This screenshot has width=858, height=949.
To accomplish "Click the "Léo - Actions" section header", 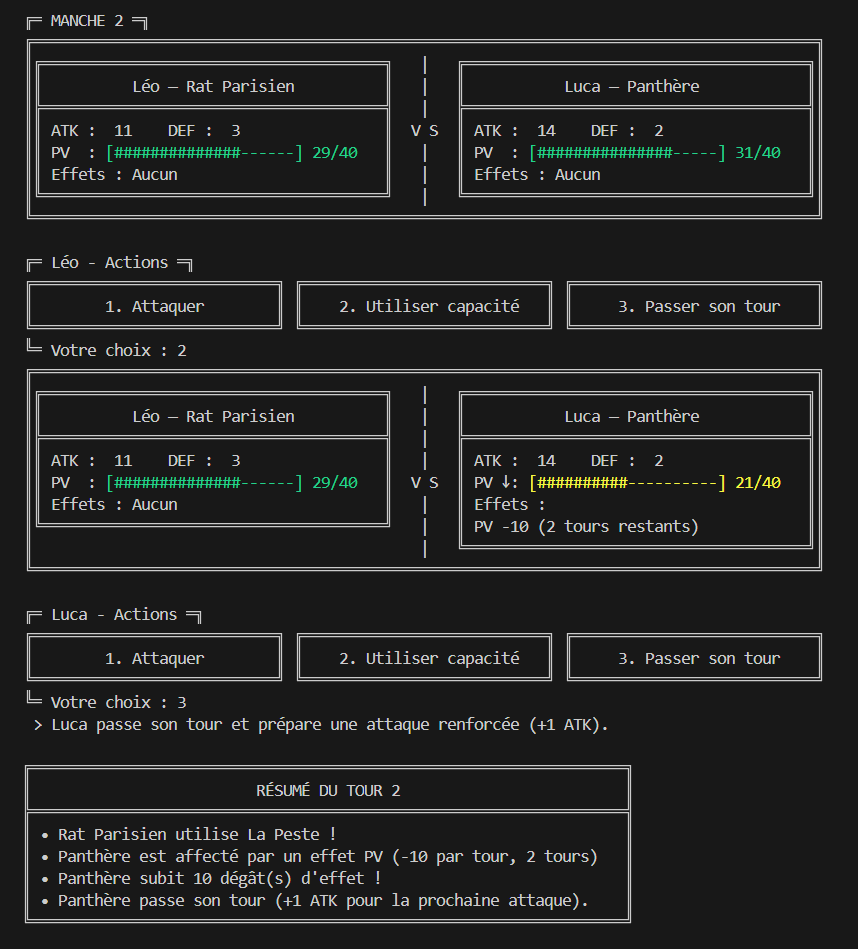I will [109, 263].
